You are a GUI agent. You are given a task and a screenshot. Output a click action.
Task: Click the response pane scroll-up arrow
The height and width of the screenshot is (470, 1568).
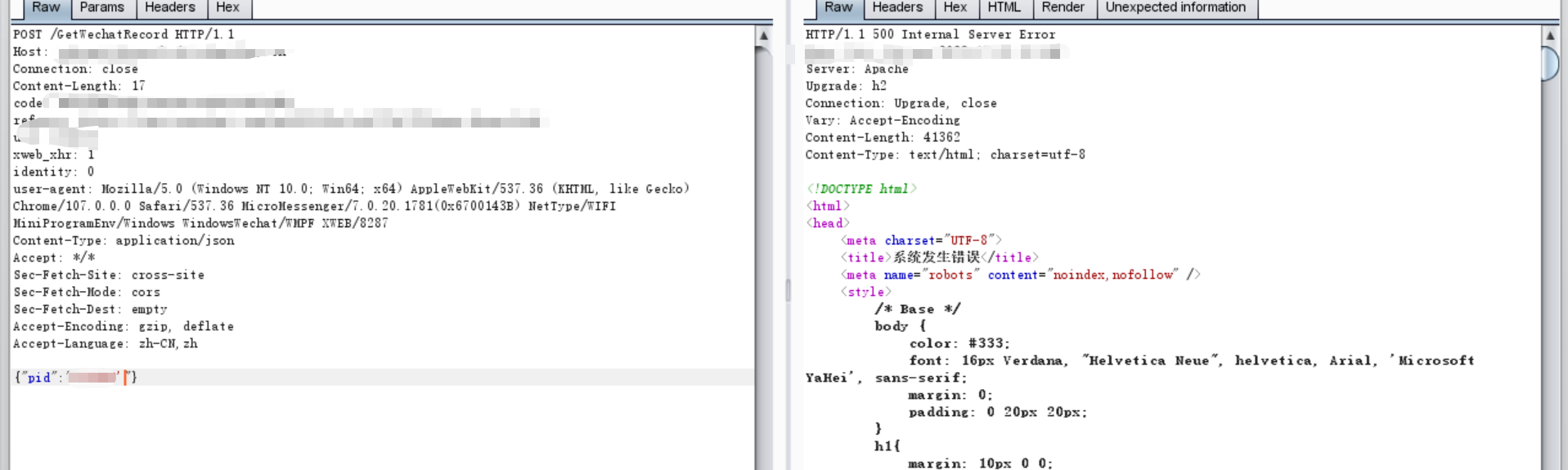[1550, 36]
